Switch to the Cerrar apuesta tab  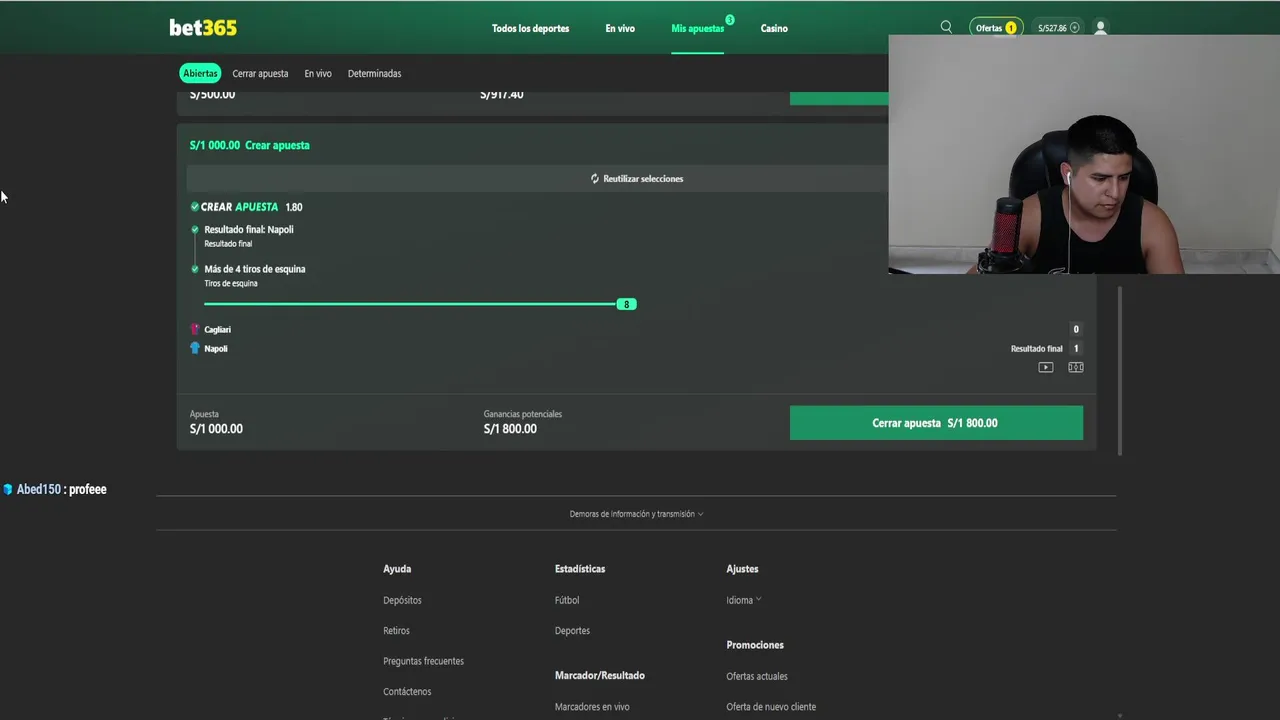coord(260,73)
